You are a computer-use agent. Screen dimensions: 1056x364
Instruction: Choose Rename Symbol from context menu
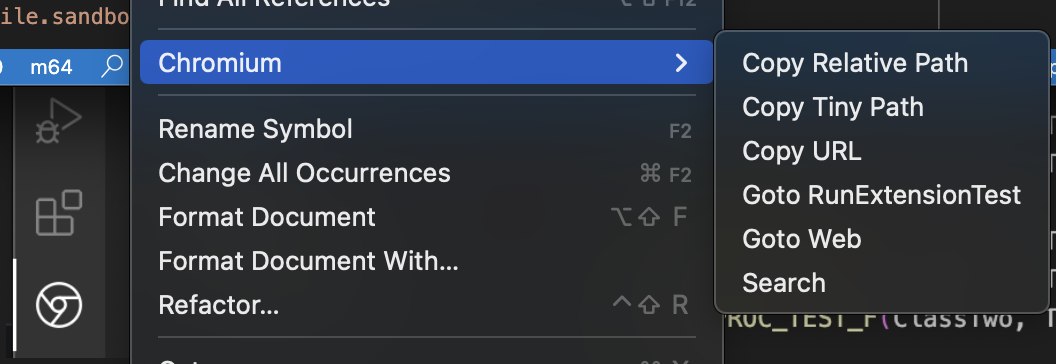[x=426, y=129]
